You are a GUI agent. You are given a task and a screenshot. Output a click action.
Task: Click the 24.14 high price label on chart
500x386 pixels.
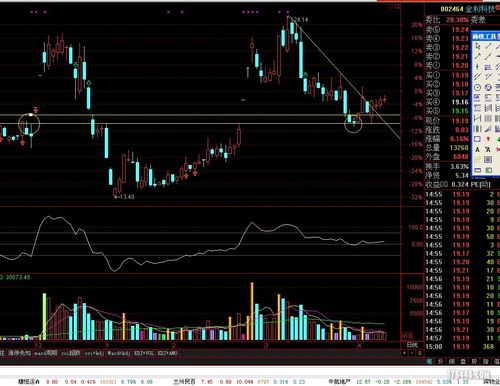click(x=301, y=20)
